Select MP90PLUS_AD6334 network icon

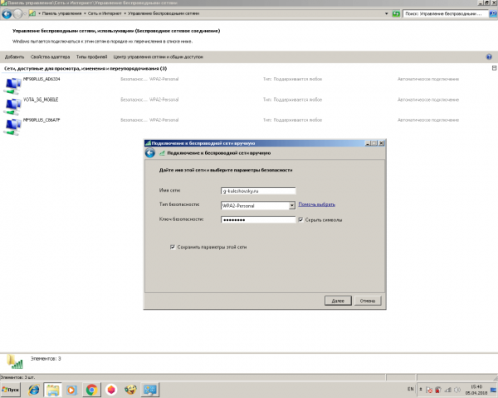(x=12, y=86)
